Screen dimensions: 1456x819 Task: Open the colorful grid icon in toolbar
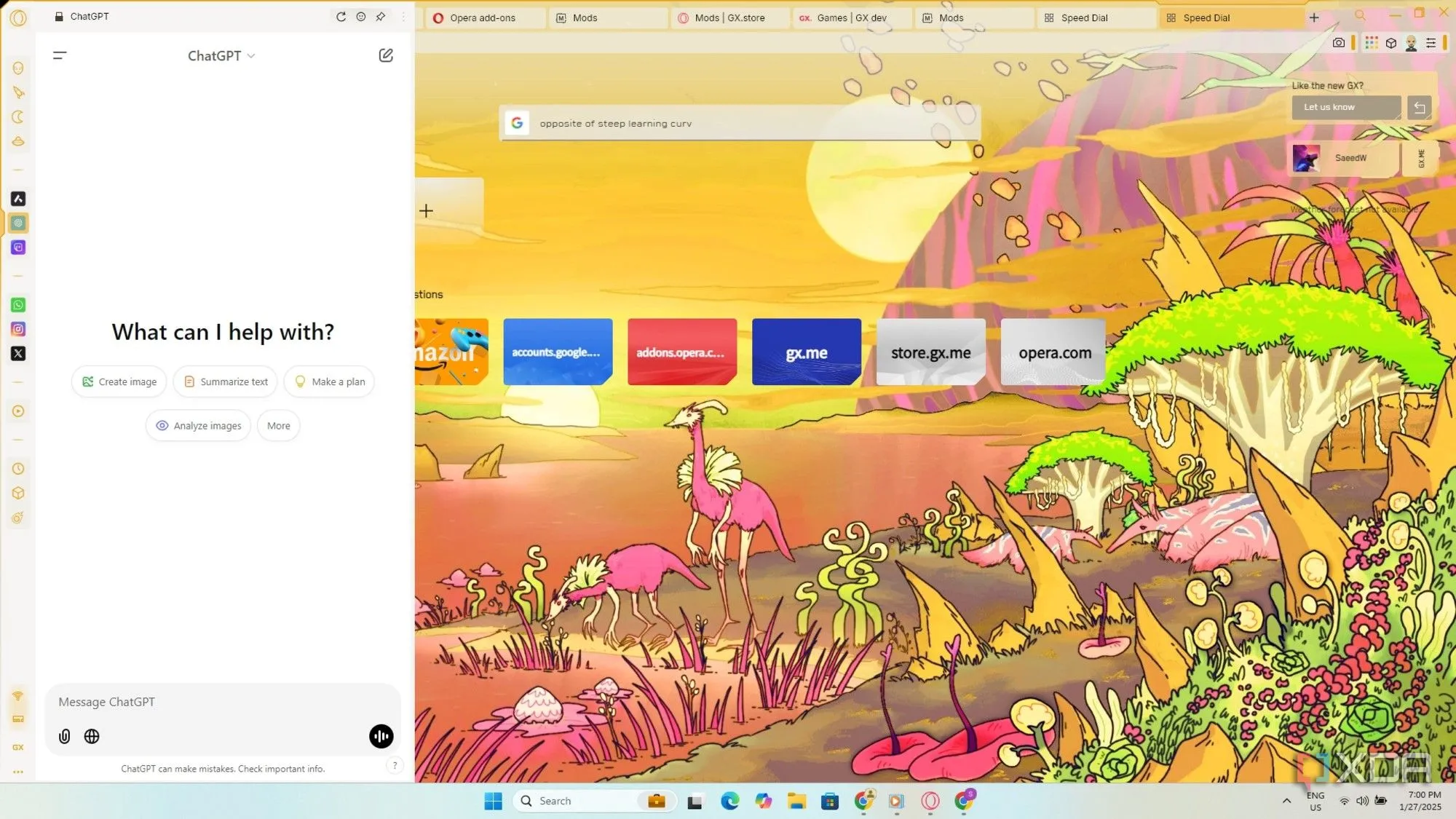[x=1372, y=43]
